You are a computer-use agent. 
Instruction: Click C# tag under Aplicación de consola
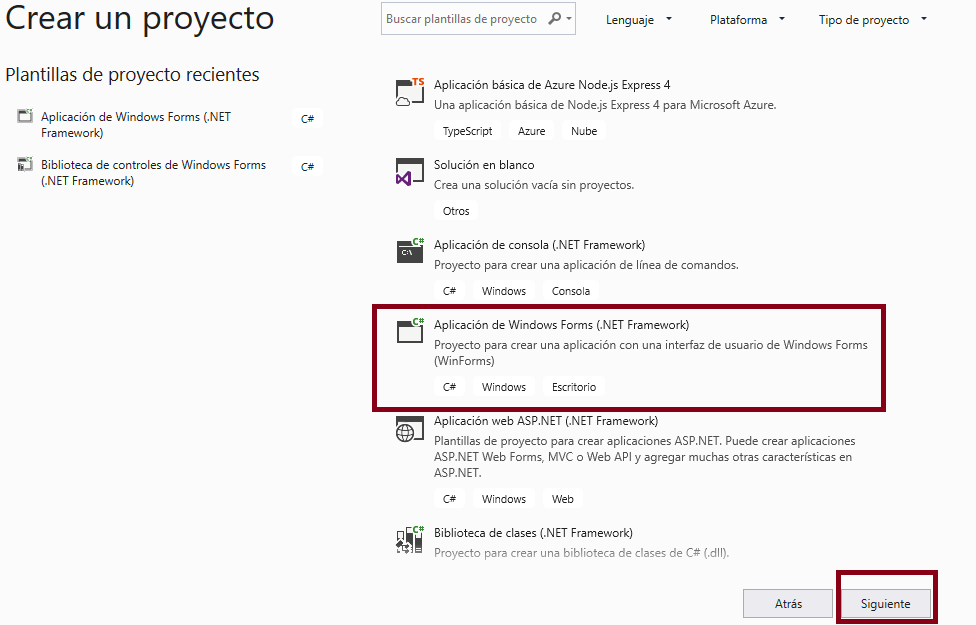(449, 291)
